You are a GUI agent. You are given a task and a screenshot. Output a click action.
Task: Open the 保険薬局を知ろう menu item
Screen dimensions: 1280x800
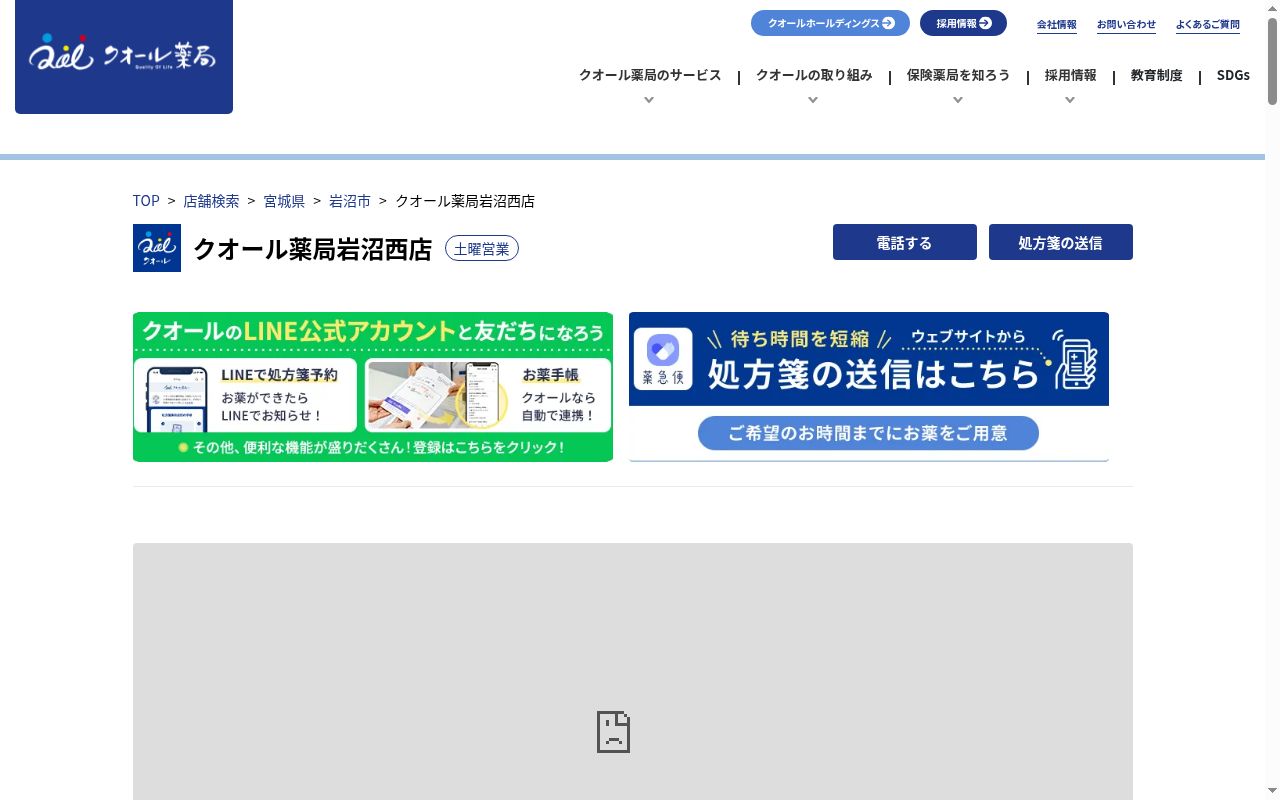pyautogui.click(x=958, y=75)
